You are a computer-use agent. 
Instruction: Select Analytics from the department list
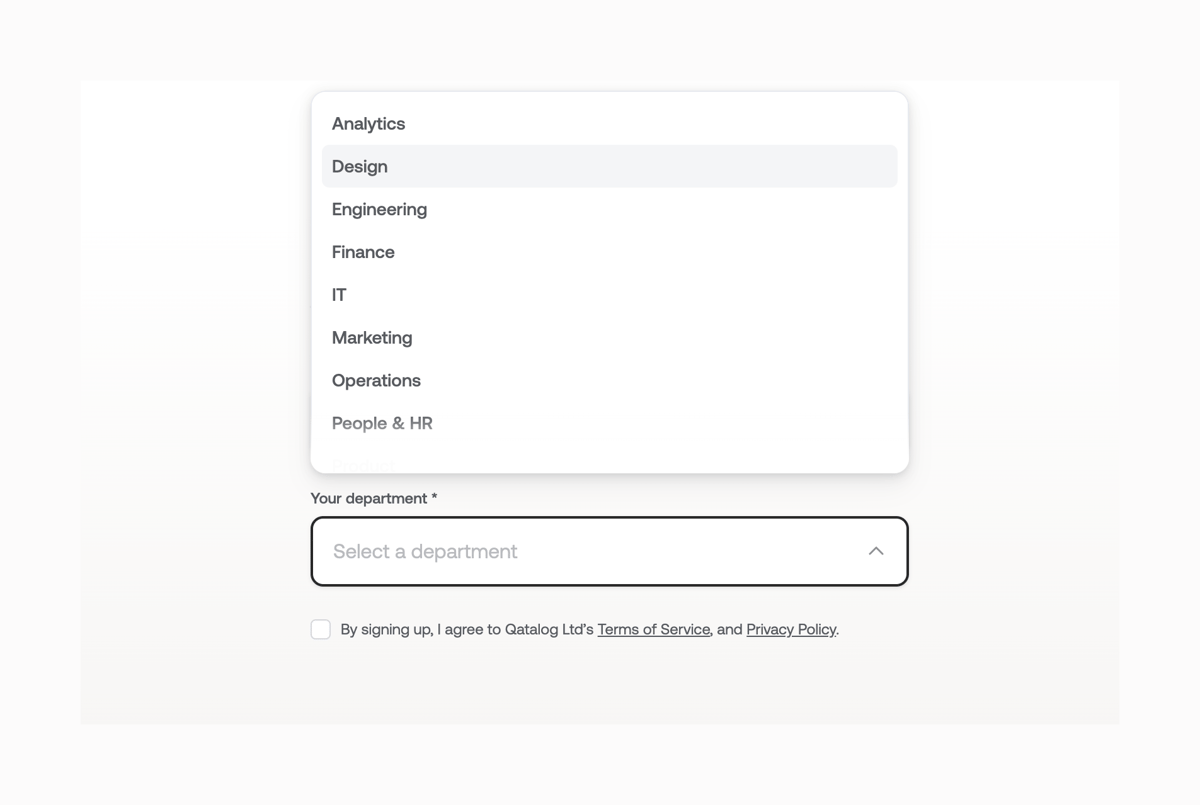[x=368, y=123]
